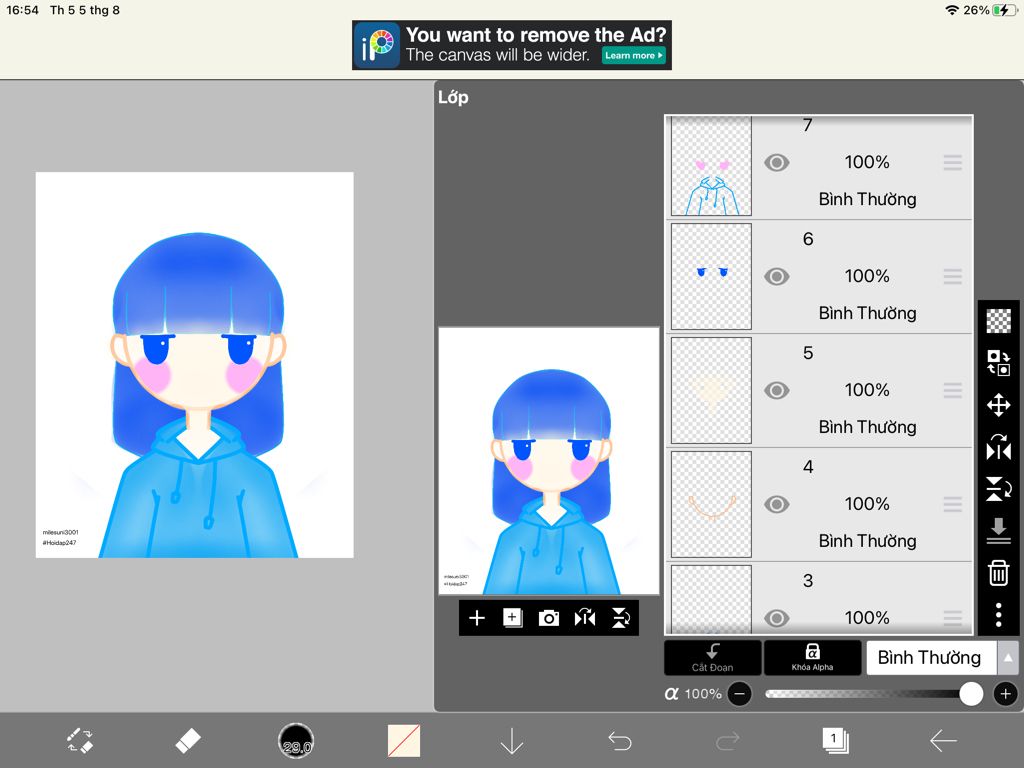1024x768 pixels.
Task: Tap the reorder handle of layer 7
Action: click(953, 163)
